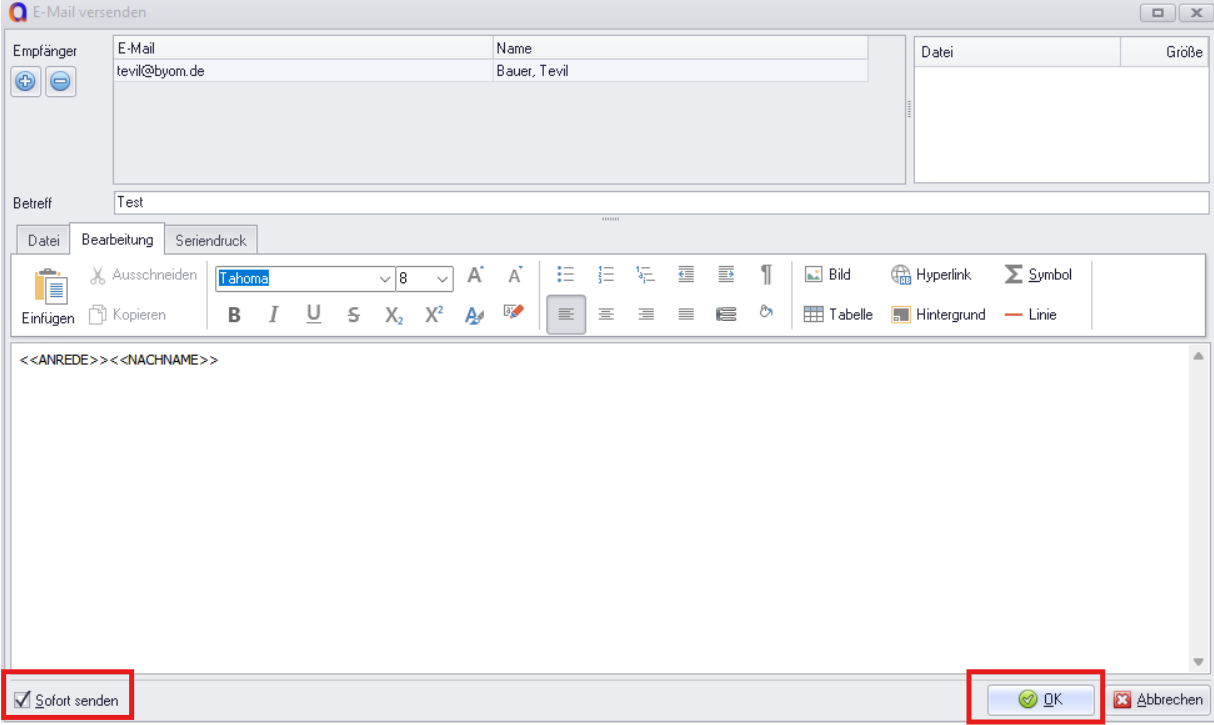This screenshot has width=1214, height=725.
Task: Switch to the Datei tab
Action: [x=43, y=241]
